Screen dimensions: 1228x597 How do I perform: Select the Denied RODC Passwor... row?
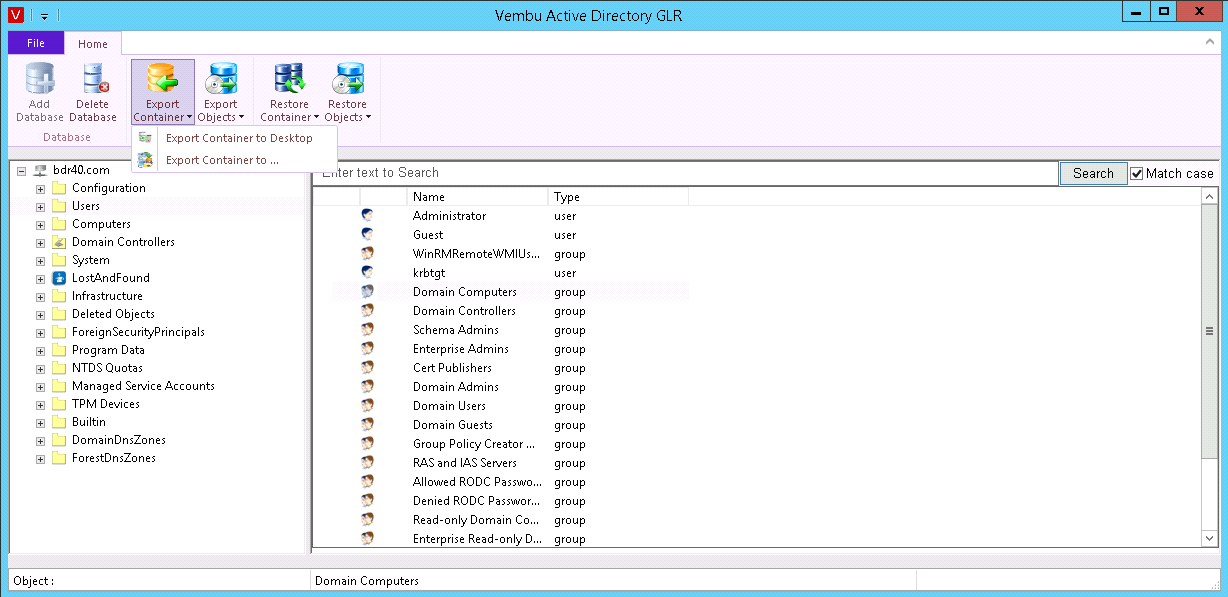[510, 501]
